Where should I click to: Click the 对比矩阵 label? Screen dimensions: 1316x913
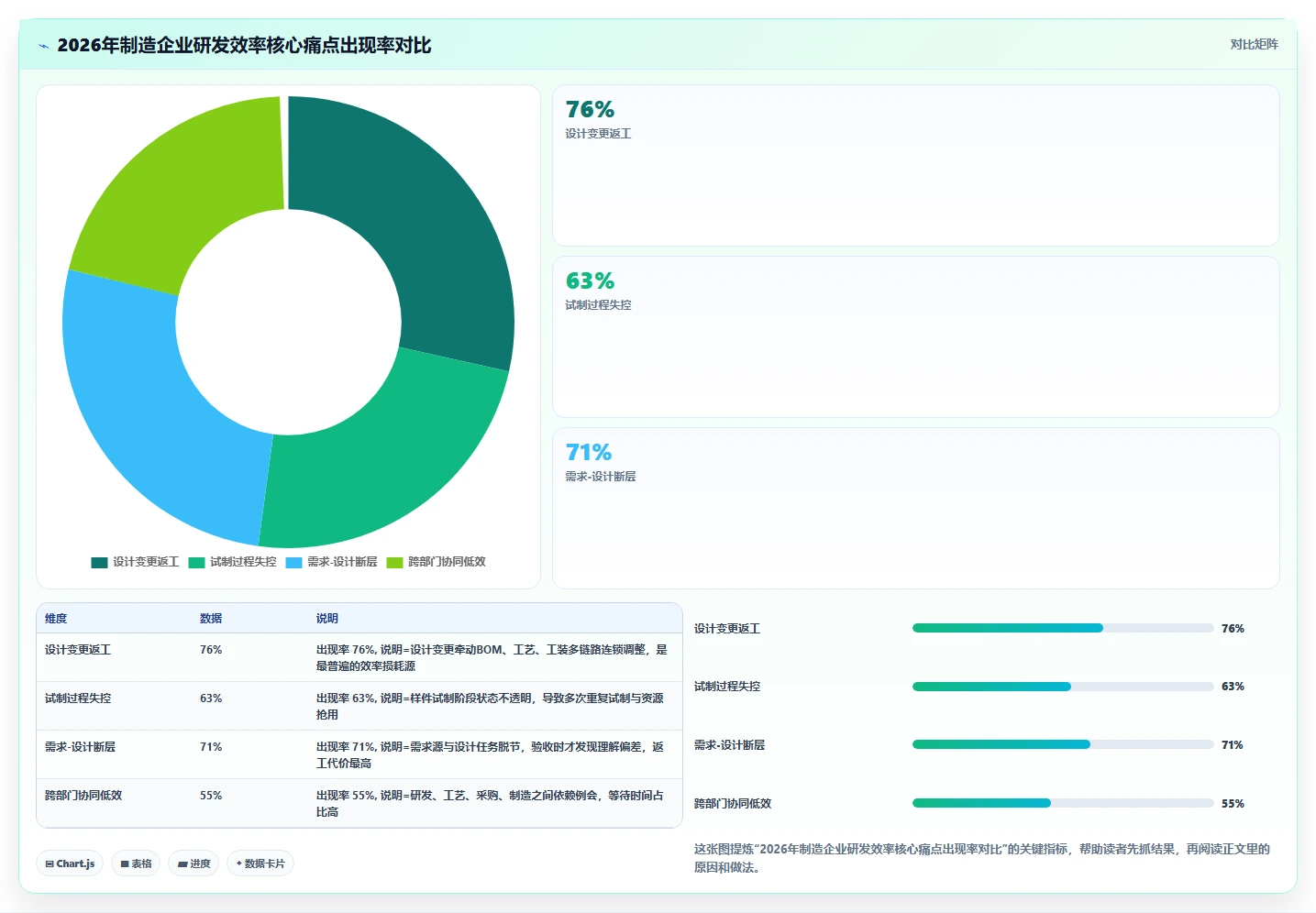[x=1254, y=44]
